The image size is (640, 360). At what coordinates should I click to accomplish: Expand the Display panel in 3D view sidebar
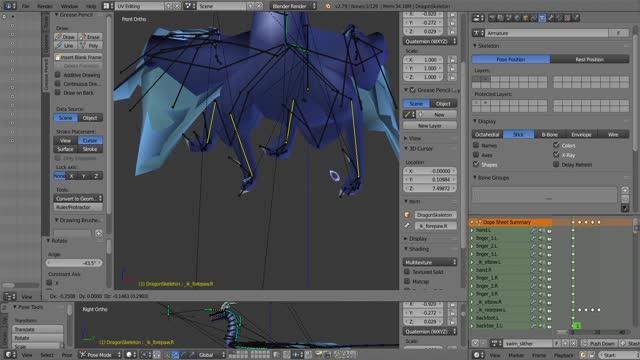point(406,238)
